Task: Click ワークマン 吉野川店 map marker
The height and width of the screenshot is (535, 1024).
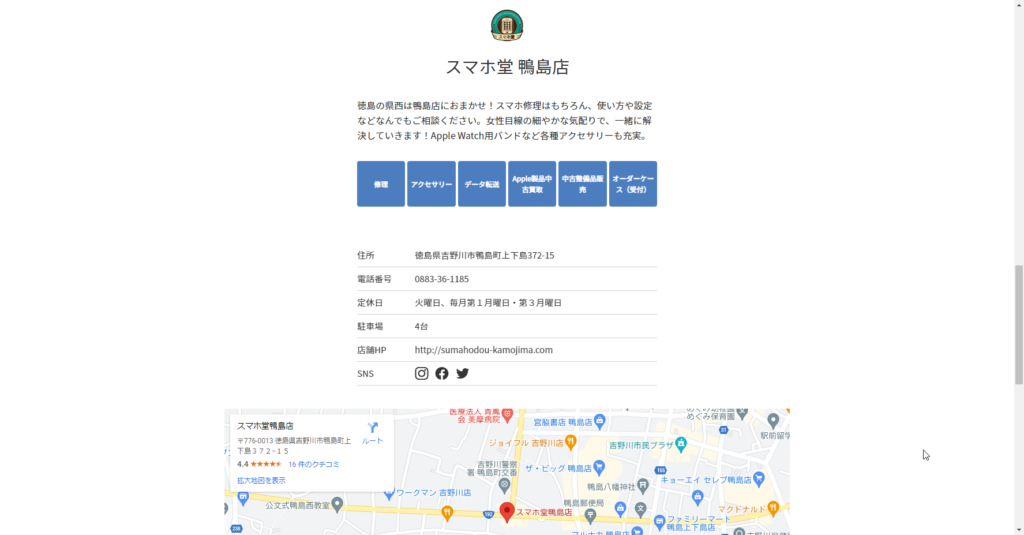Action: tap(389, 493)
